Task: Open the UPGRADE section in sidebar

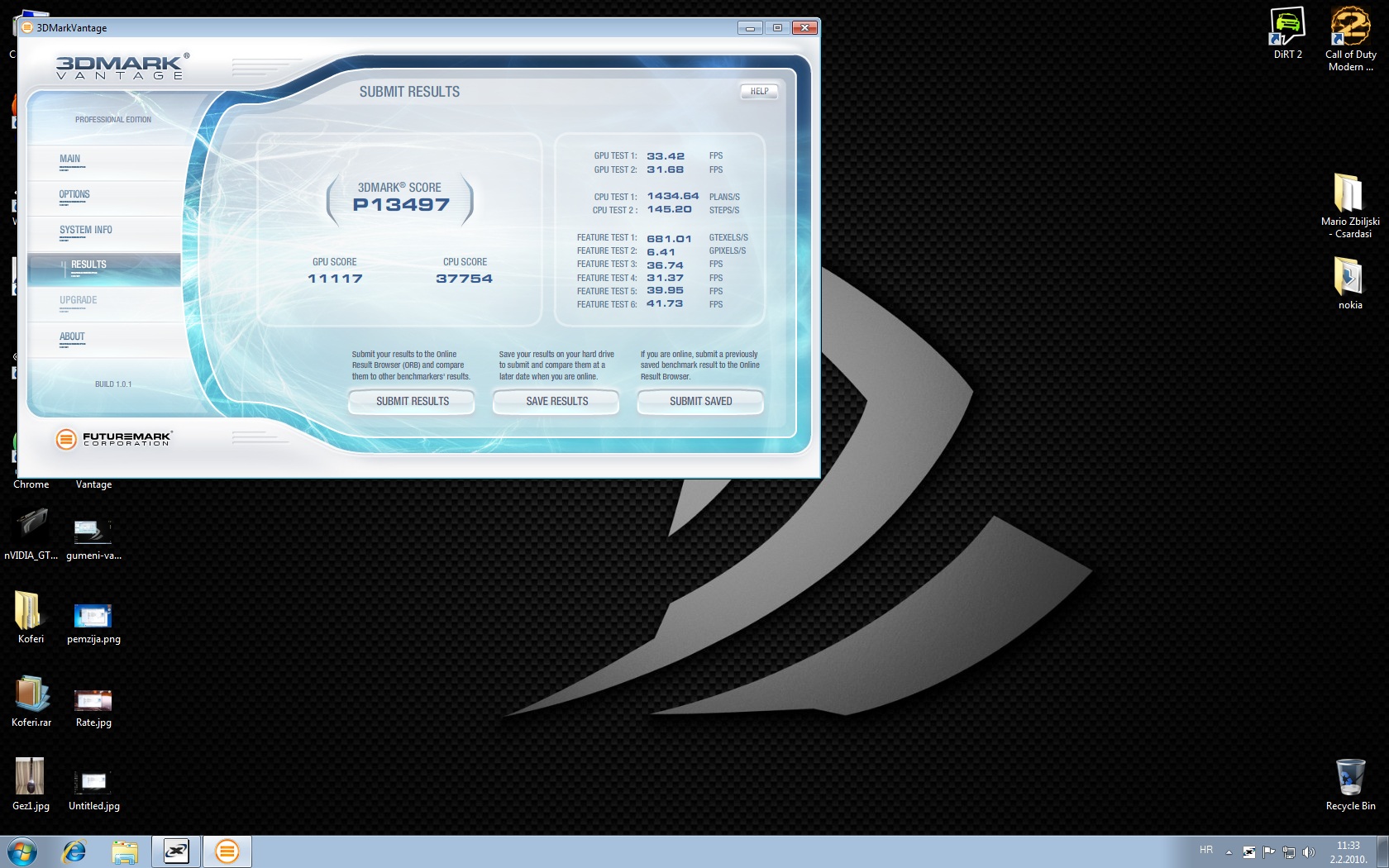Action: point(104,305)
